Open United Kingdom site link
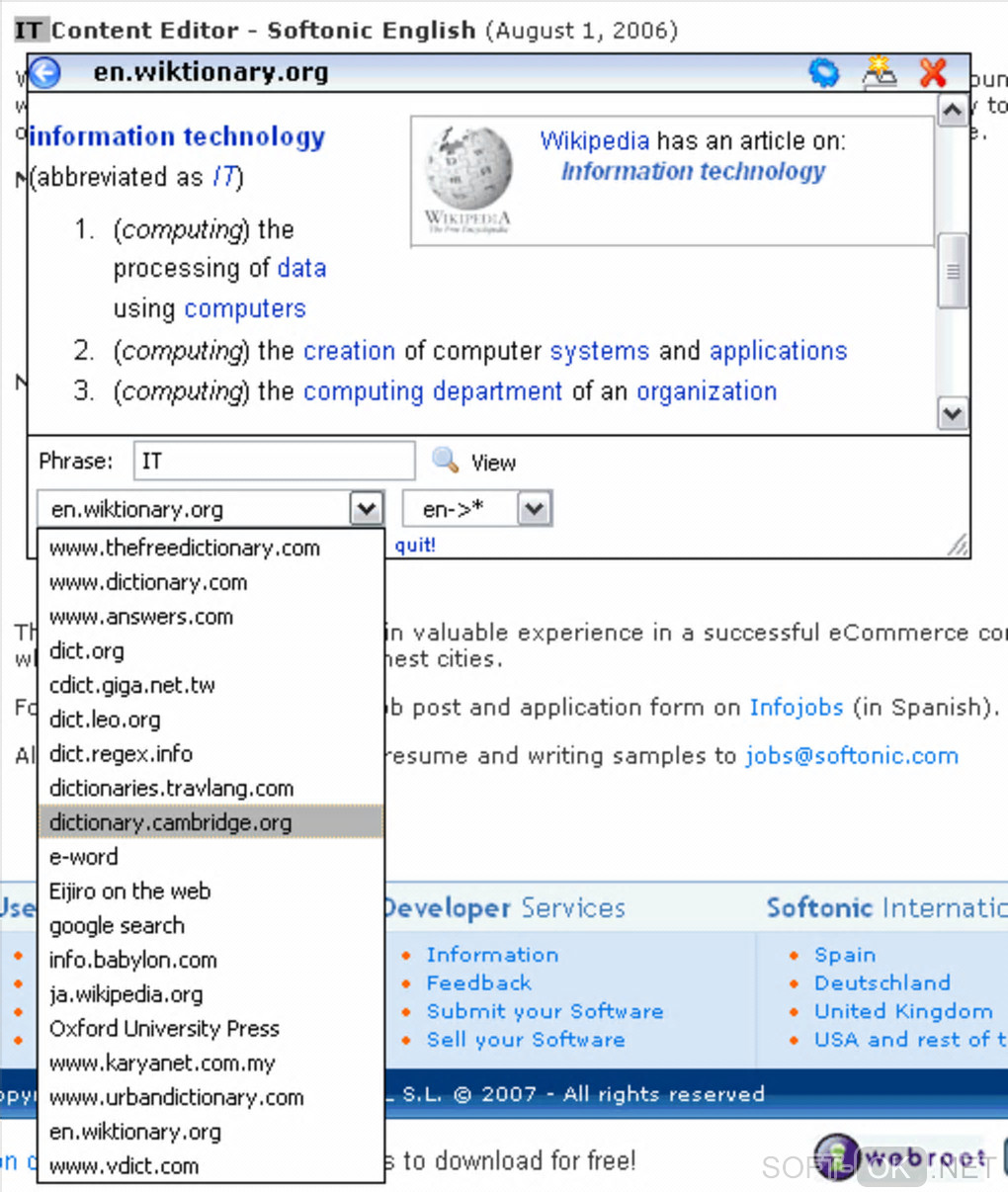This screenshot has width=1008, height=1192. [902, 1011]
